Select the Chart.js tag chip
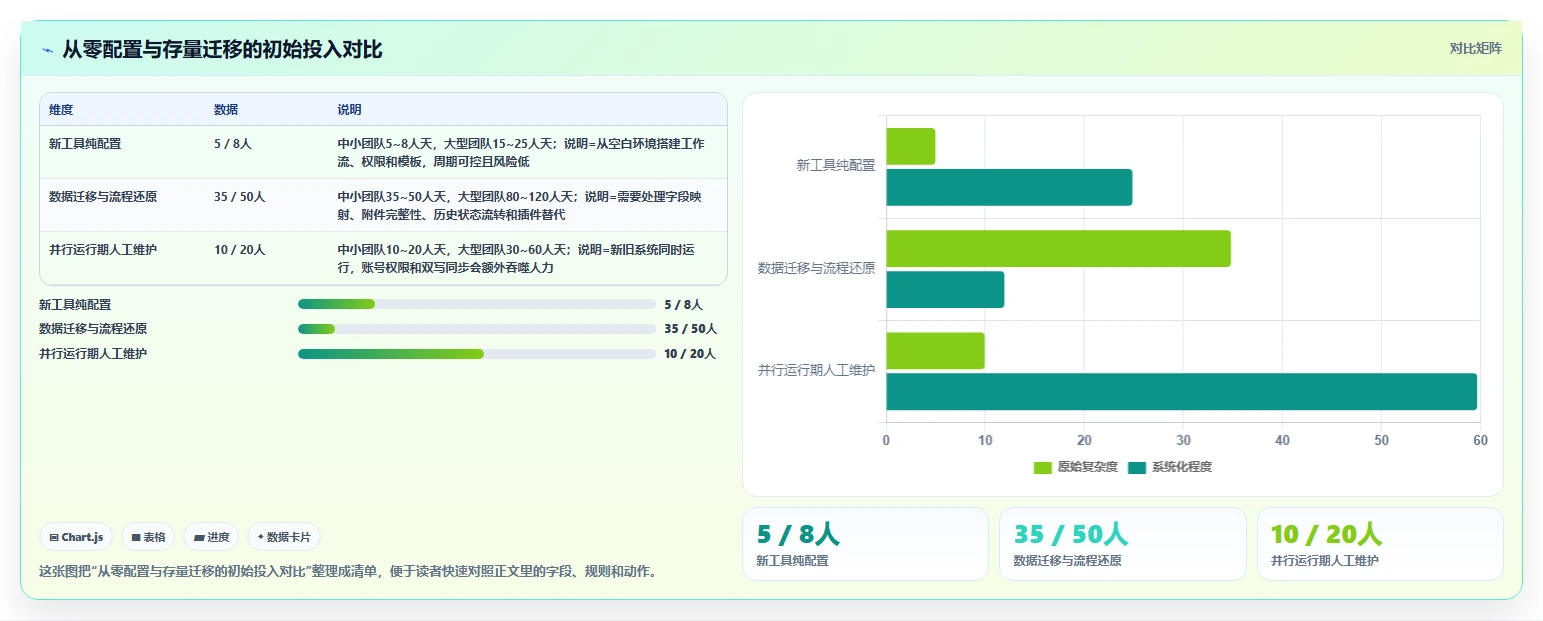This screenshot has height=621, width=1543. [77, 537]
